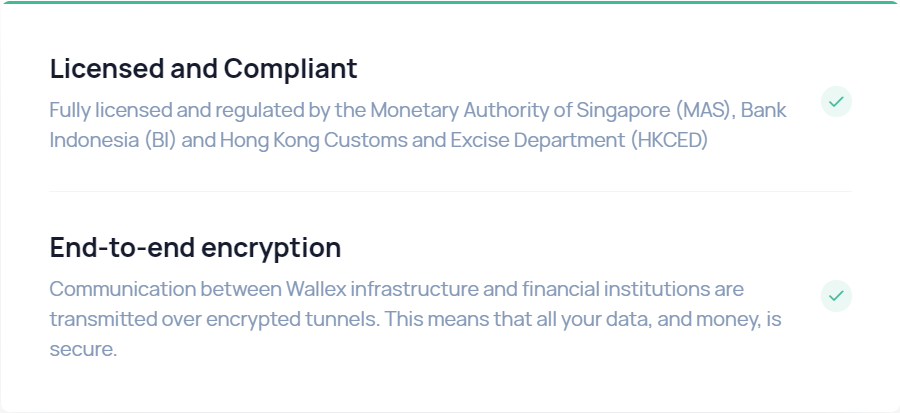Click the phrase "encrypted tunnels"

click(x=316, y=320)
